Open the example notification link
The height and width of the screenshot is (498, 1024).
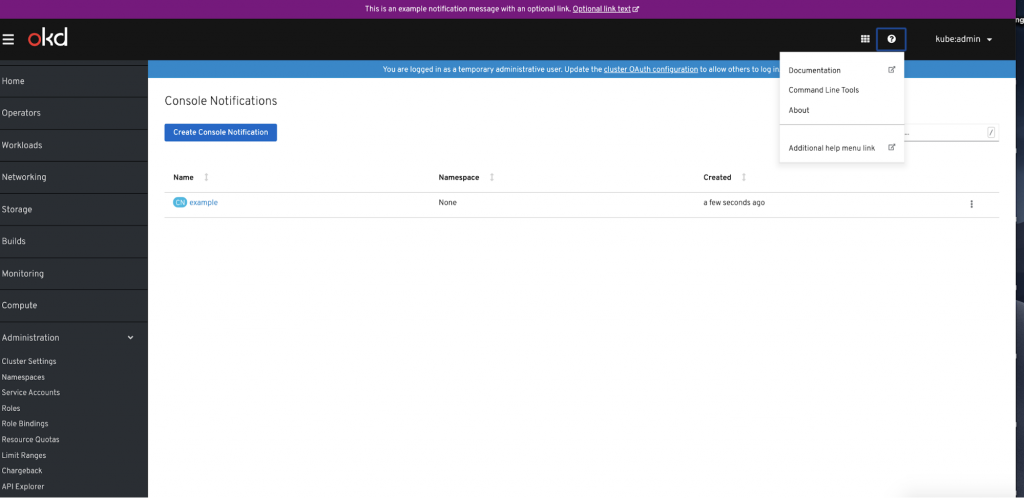(x=203, y=203)
